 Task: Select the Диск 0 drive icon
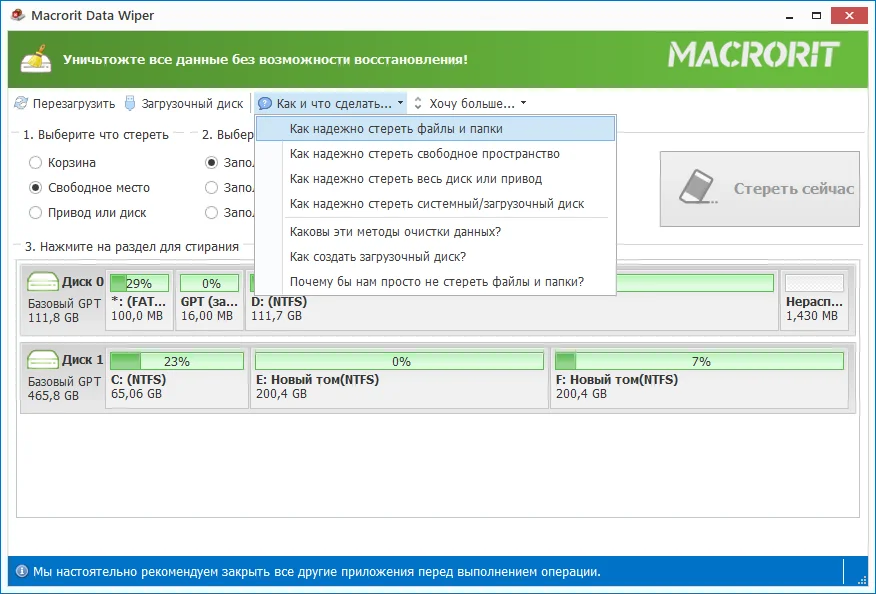[42, 281]
